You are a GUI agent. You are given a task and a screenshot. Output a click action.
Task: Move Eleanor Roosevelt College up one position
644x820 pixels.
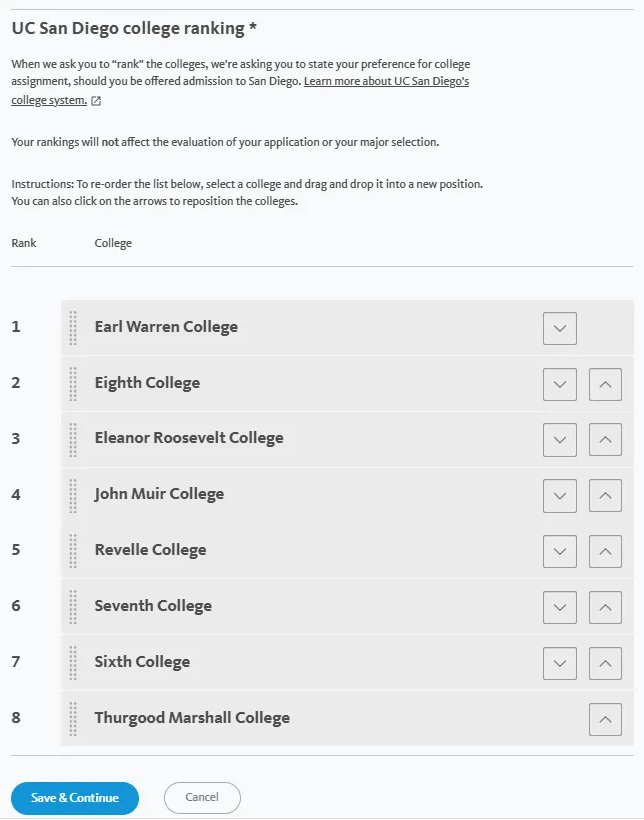coord(605,439)
